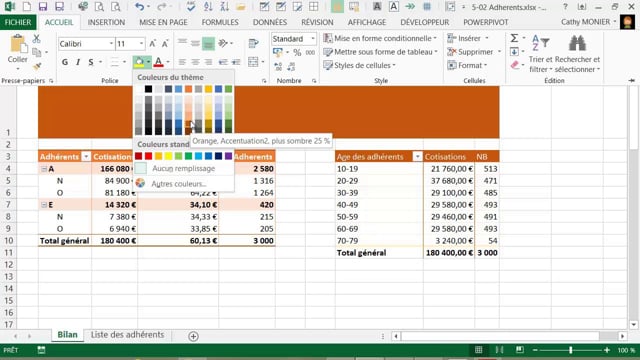This screenshot has height=360, width=640.
Task: Apply thousands separator 000 format
Action: click(x=310, y=52)
